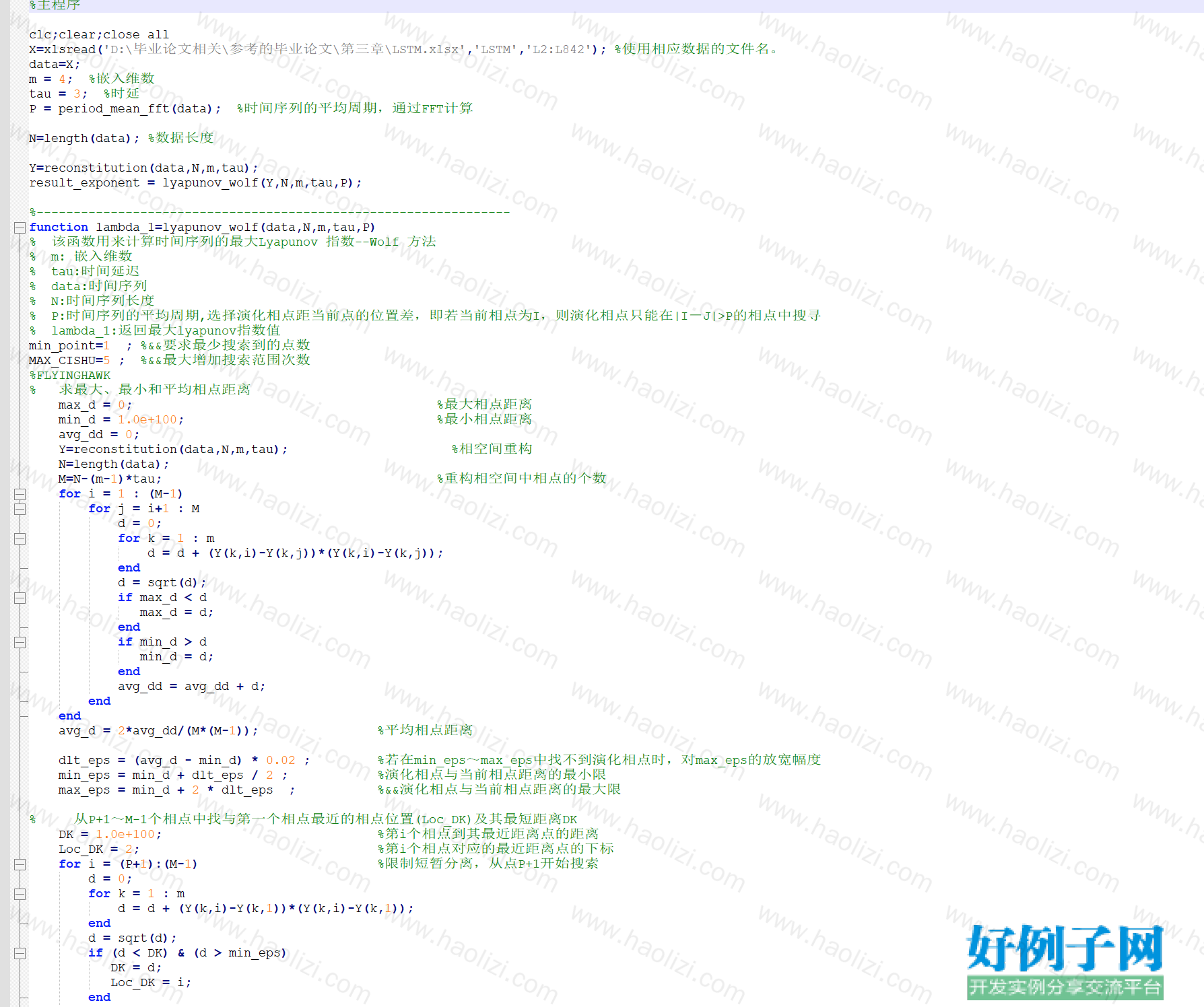Click the 'MAX_CISHU=5' line
Screen dimensions: 1204x1007
pyautogui.click(x=170, y=360)
